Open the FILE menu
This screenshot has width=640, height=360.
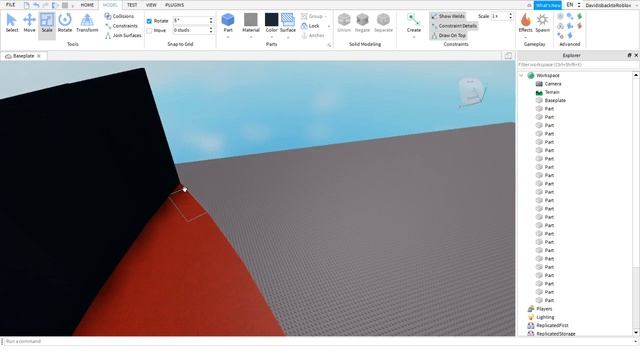click(x=10, y=5)
